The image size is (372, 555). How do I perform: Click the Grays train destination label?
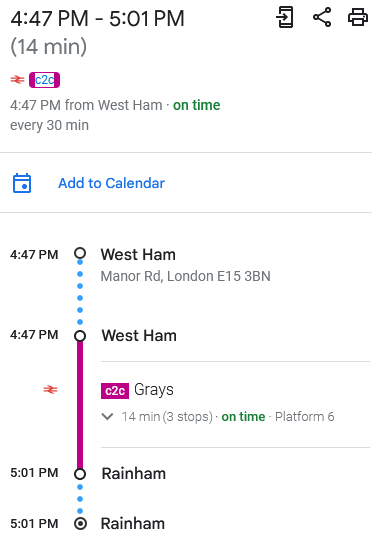click(x=154, y=390)
